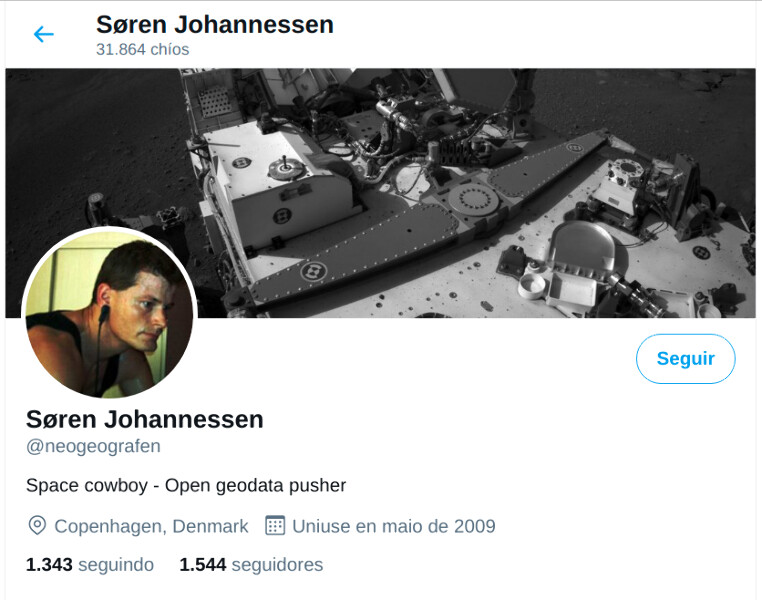The image size is (762, 600).
Task: Click the 31.864 chíos count
Action: coord(142,50)
